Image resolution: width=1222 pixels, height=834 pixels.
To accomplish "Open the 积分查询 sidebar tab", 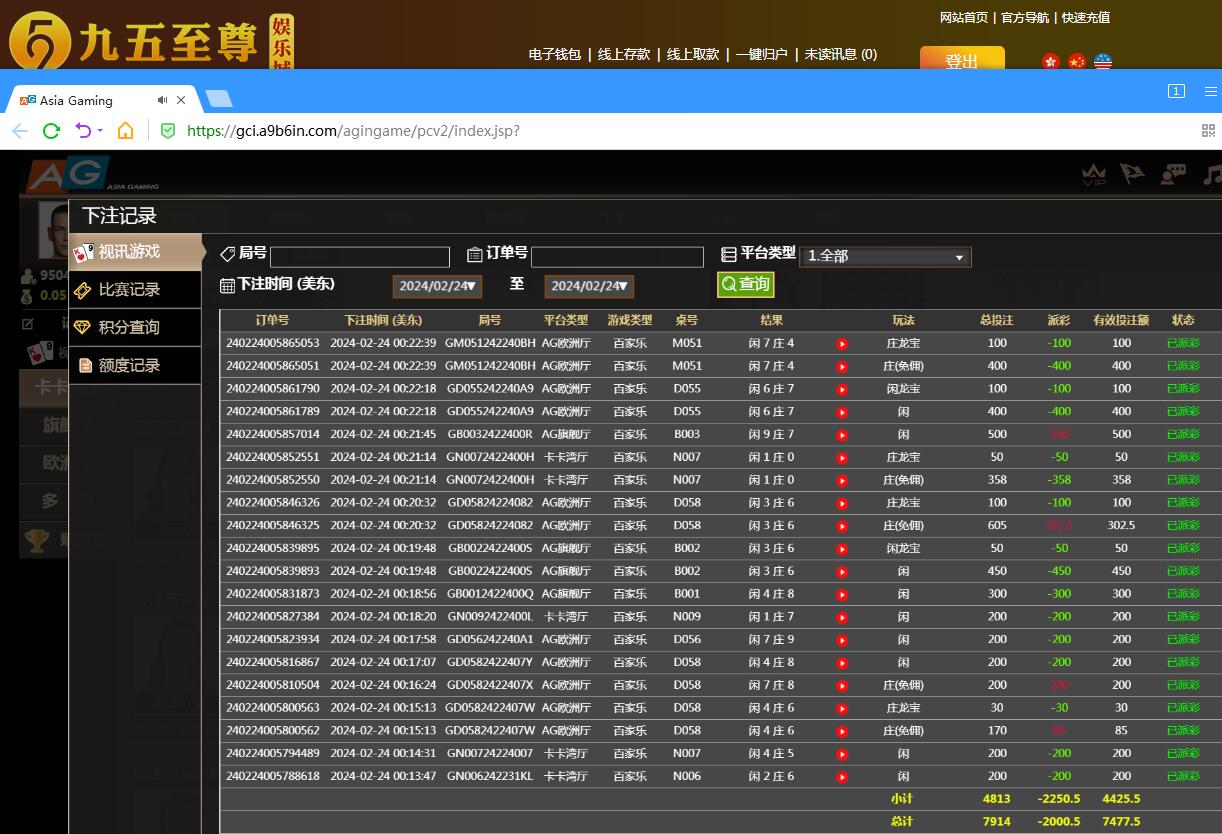I will (129, 328).
